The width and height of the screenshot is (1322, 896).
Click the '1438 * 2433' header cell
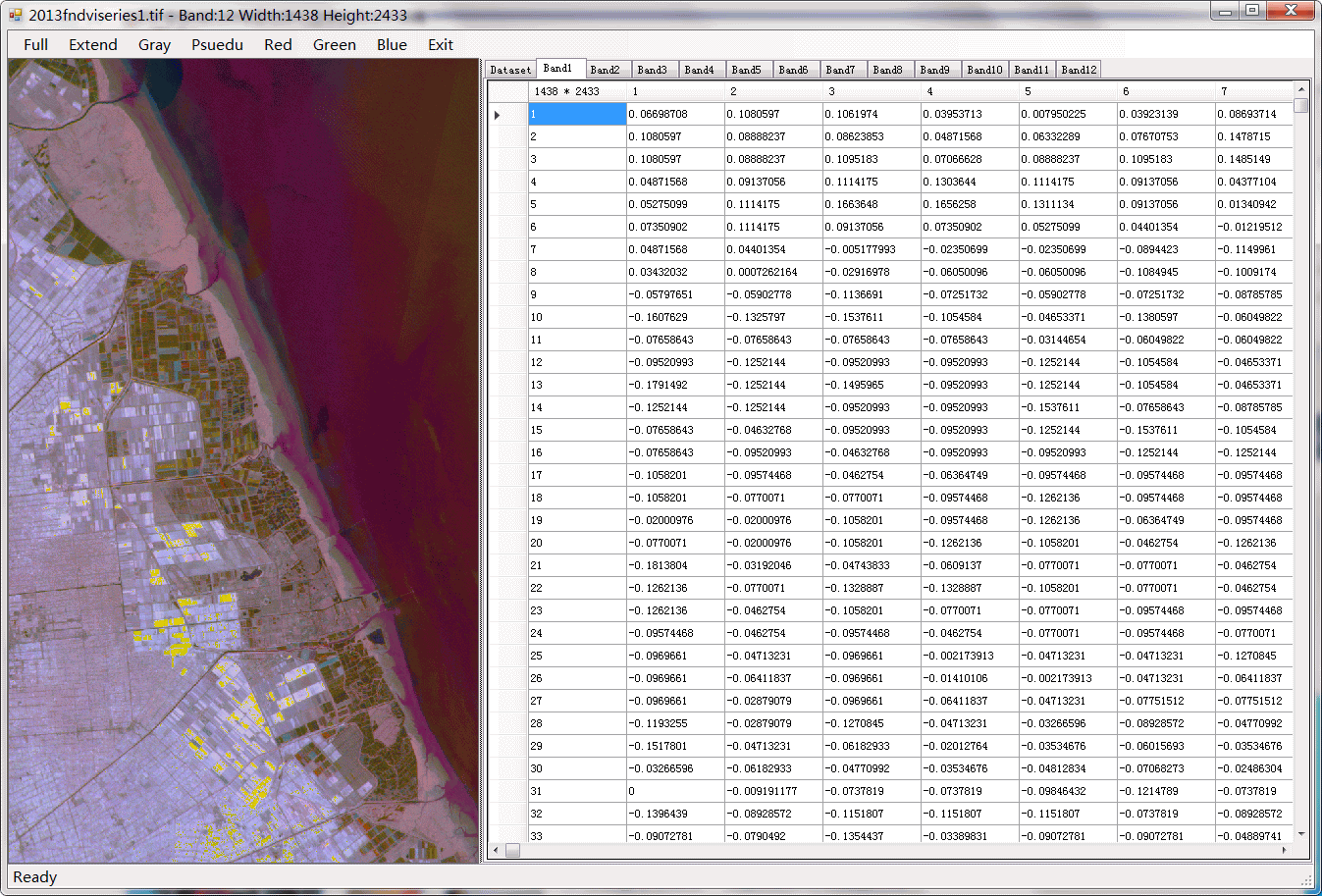pyautogui.click(x=577, y=91)
